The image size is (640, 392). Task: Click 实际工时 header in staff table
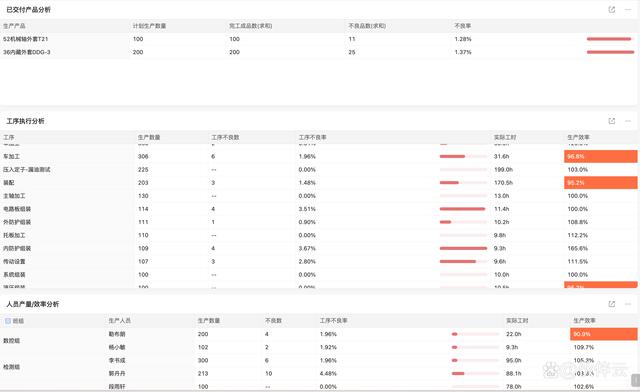(517, 321)
